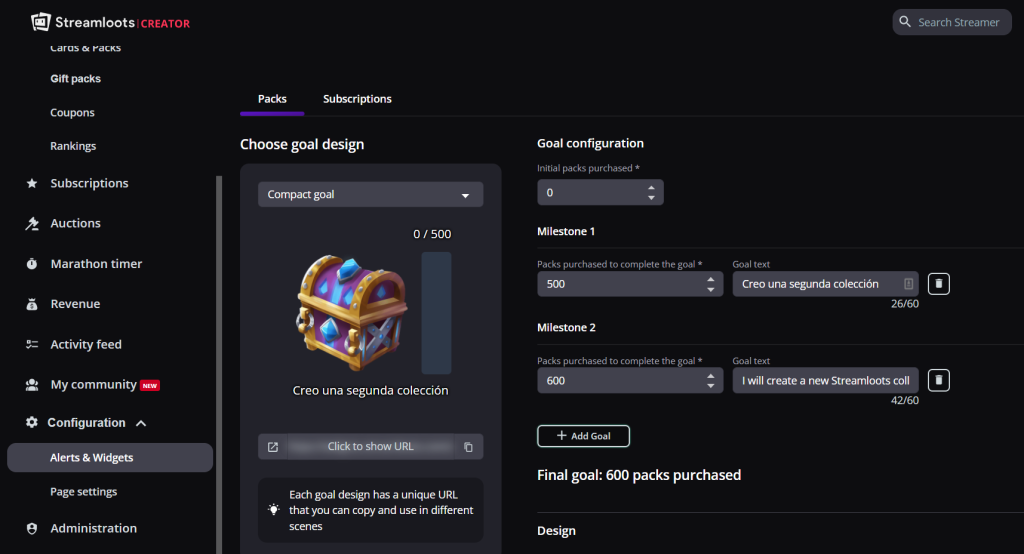Collapse the Configuration sidebar section
The width and height of the screenshot is (1024, 554).
click(141, 423)
